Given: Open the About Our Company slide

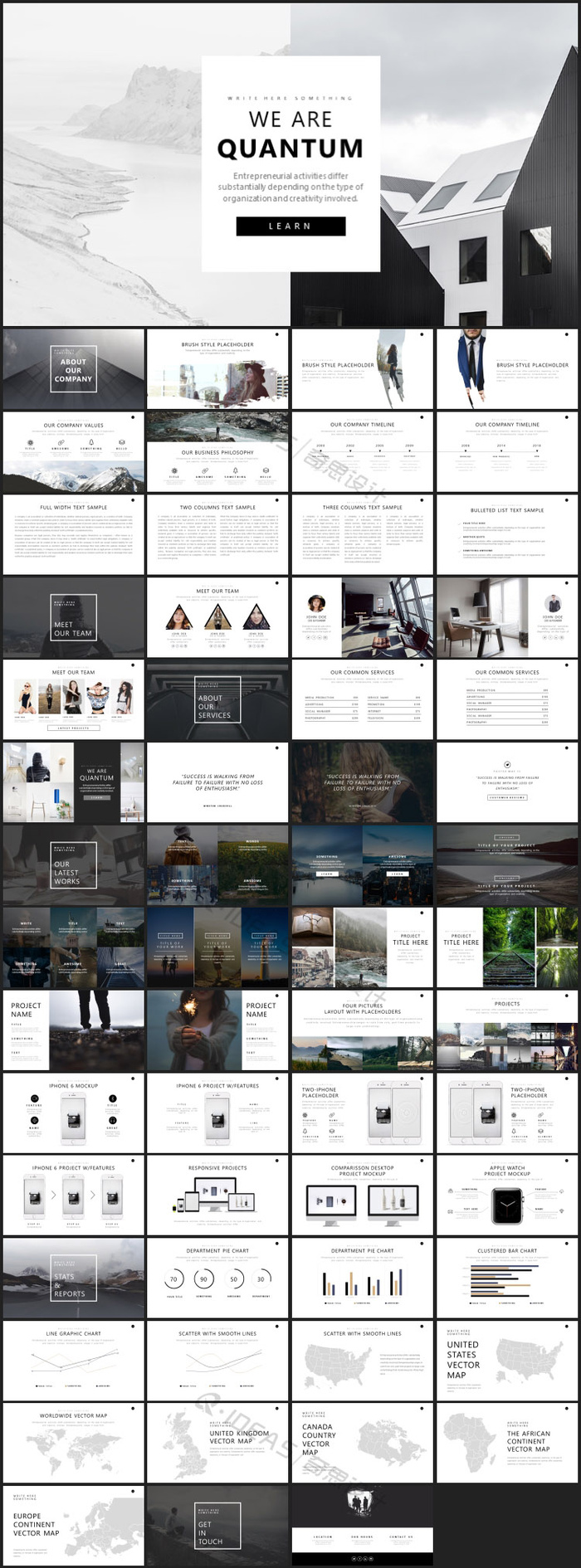Looking at the screenshot, I should click(x=73, y=369).
